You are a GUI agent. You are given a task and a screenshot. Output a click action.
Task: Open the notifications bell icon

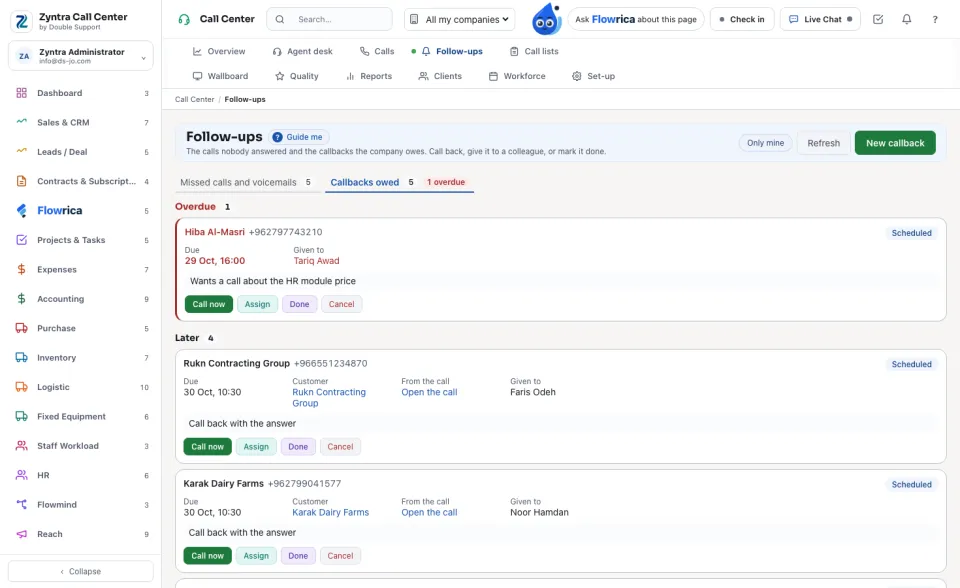point(907,19)
